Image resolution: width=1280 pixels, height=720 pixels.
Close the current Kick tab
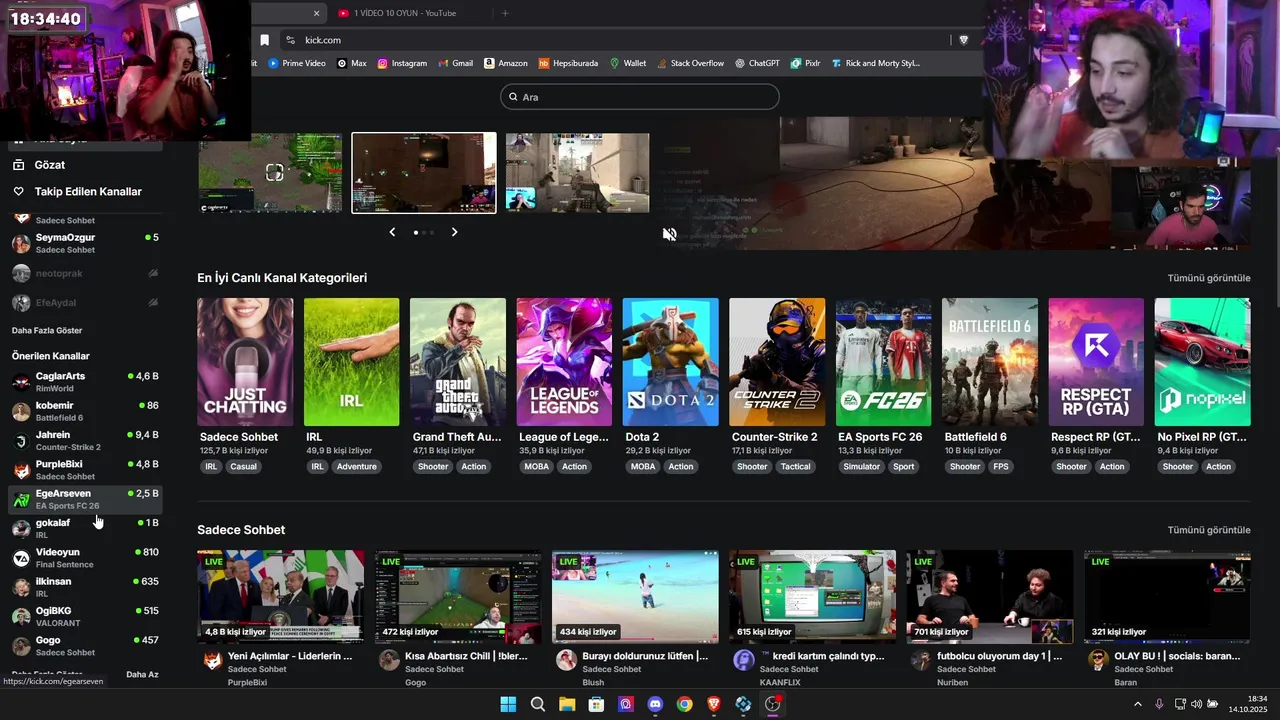317,13
